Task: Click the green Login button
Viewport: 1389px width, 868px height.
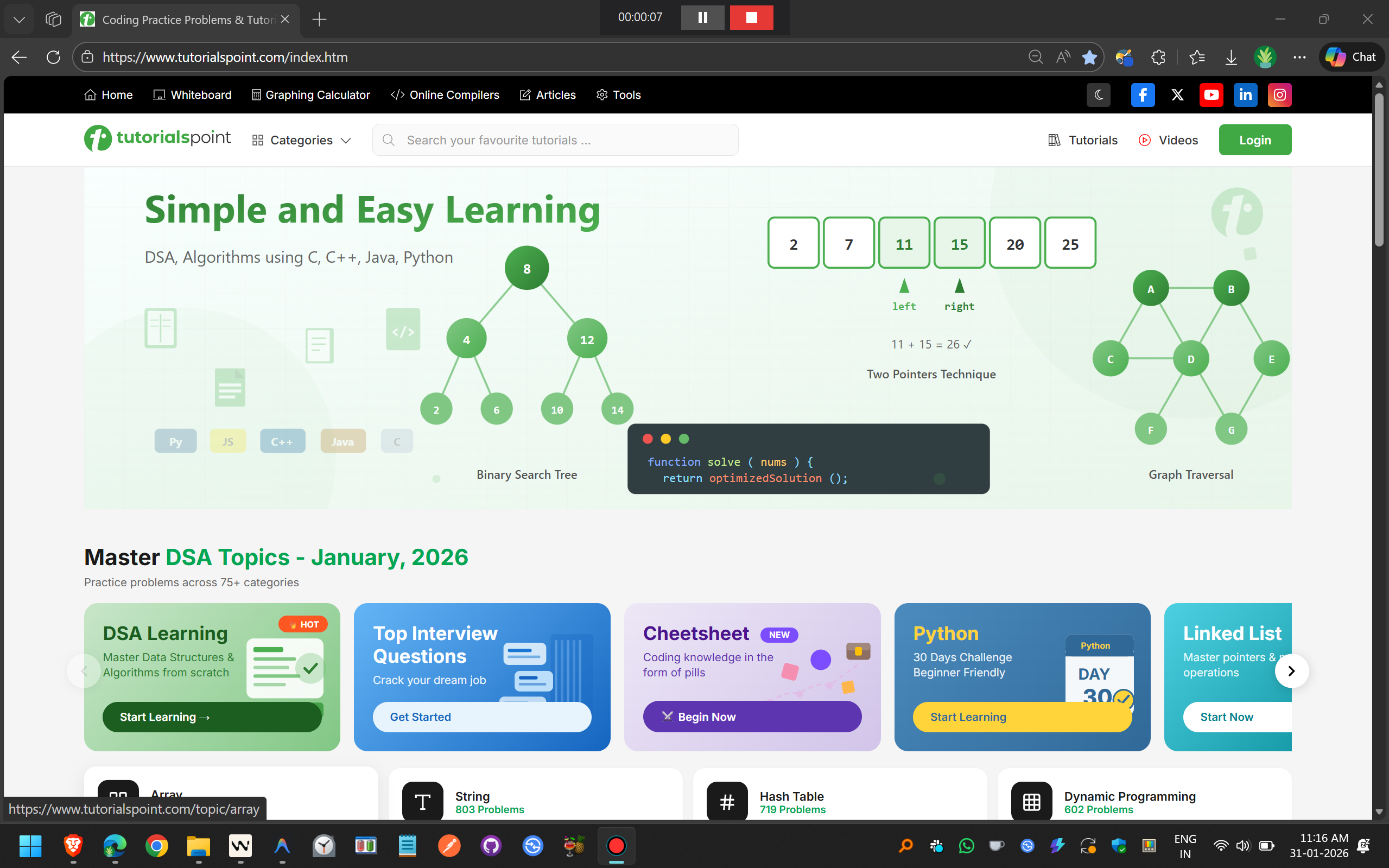Action: click(x=1255, y=140)
